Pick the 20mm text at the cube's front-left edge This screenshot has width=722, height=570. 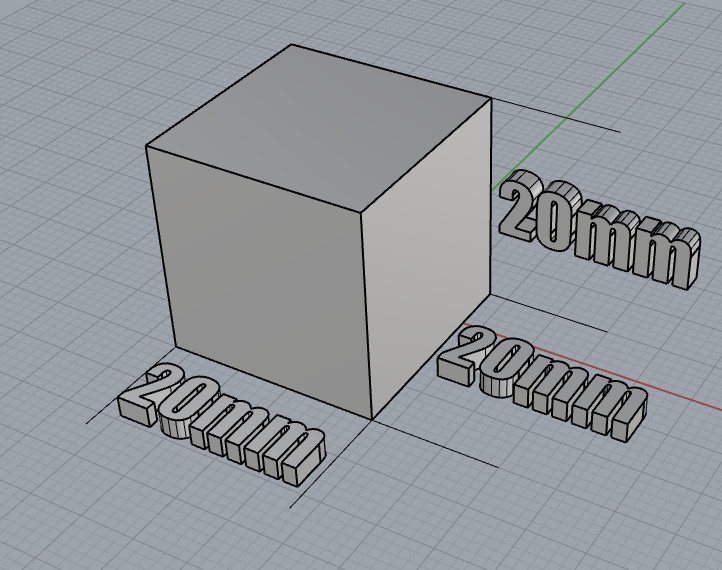click(222, 424)
